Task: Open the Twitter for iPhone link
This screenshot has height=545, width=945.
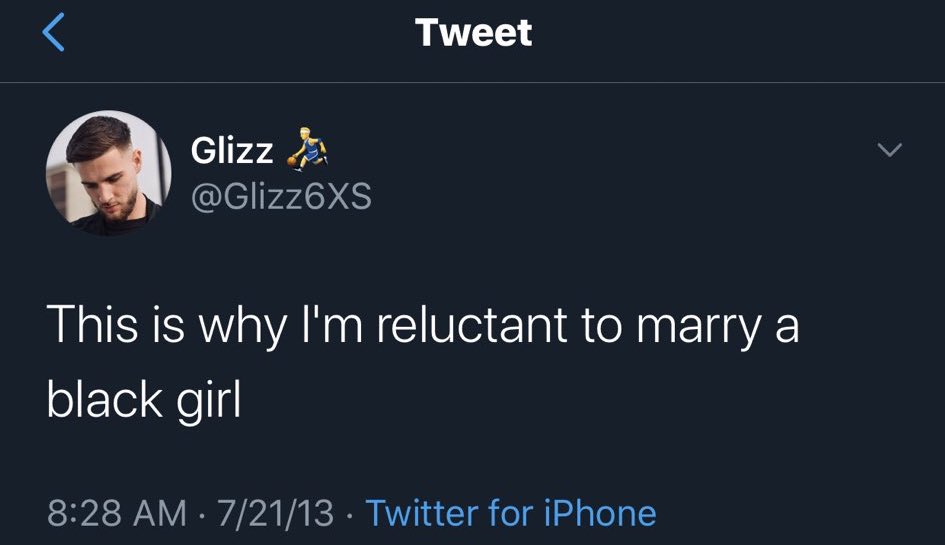Action: [x=510, y=513]
